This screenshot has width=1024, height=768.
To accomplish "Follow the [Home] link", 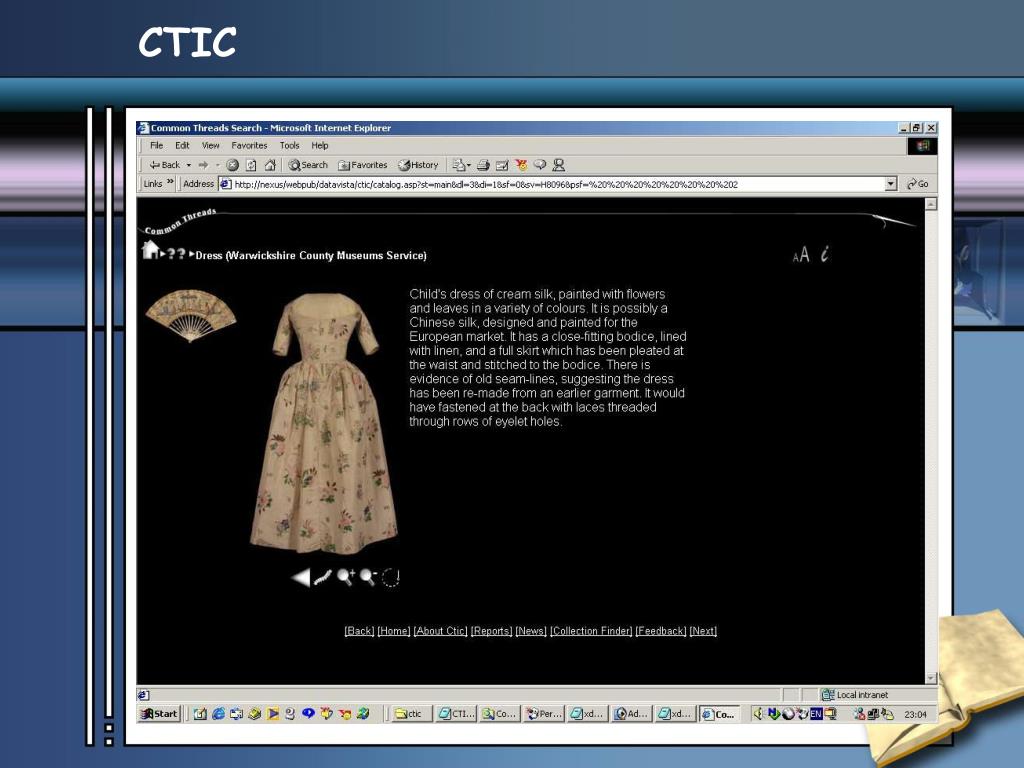I will (x=394, y=631).
